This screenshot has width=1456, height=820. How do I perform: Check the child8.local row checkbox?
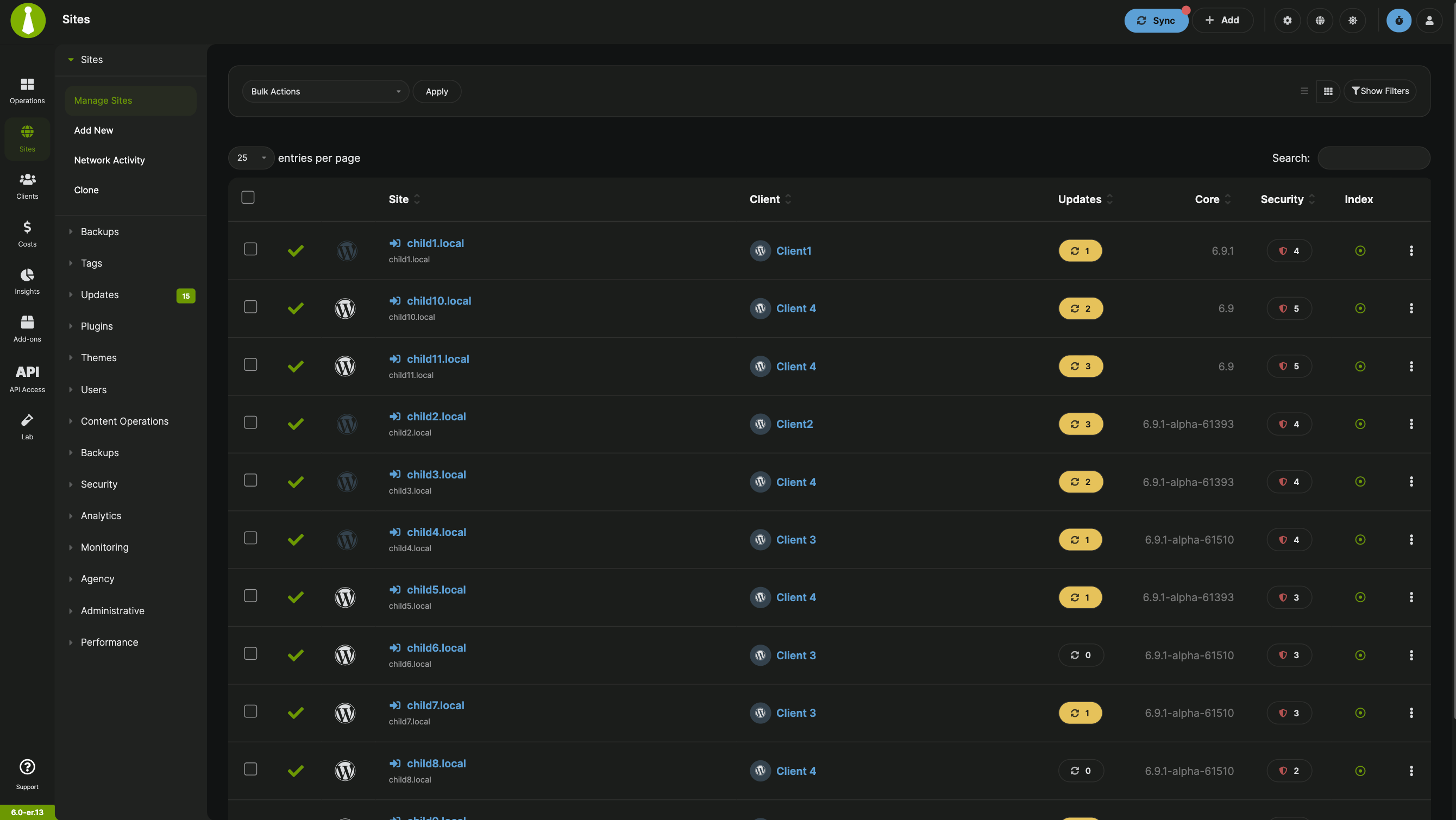[250, 769]
